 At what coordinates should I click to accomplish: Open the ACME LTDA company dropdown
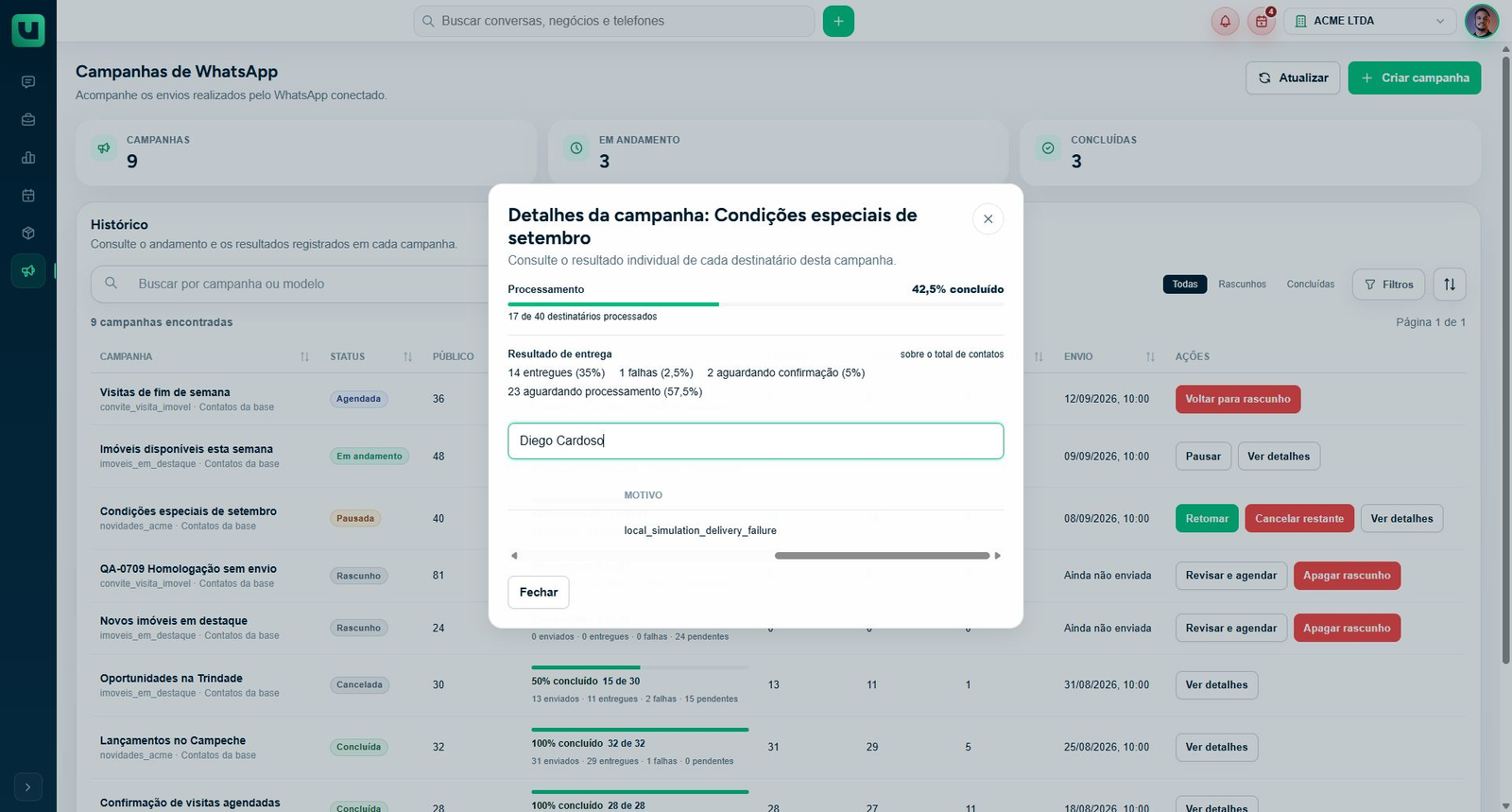[x=1370, y=21]
